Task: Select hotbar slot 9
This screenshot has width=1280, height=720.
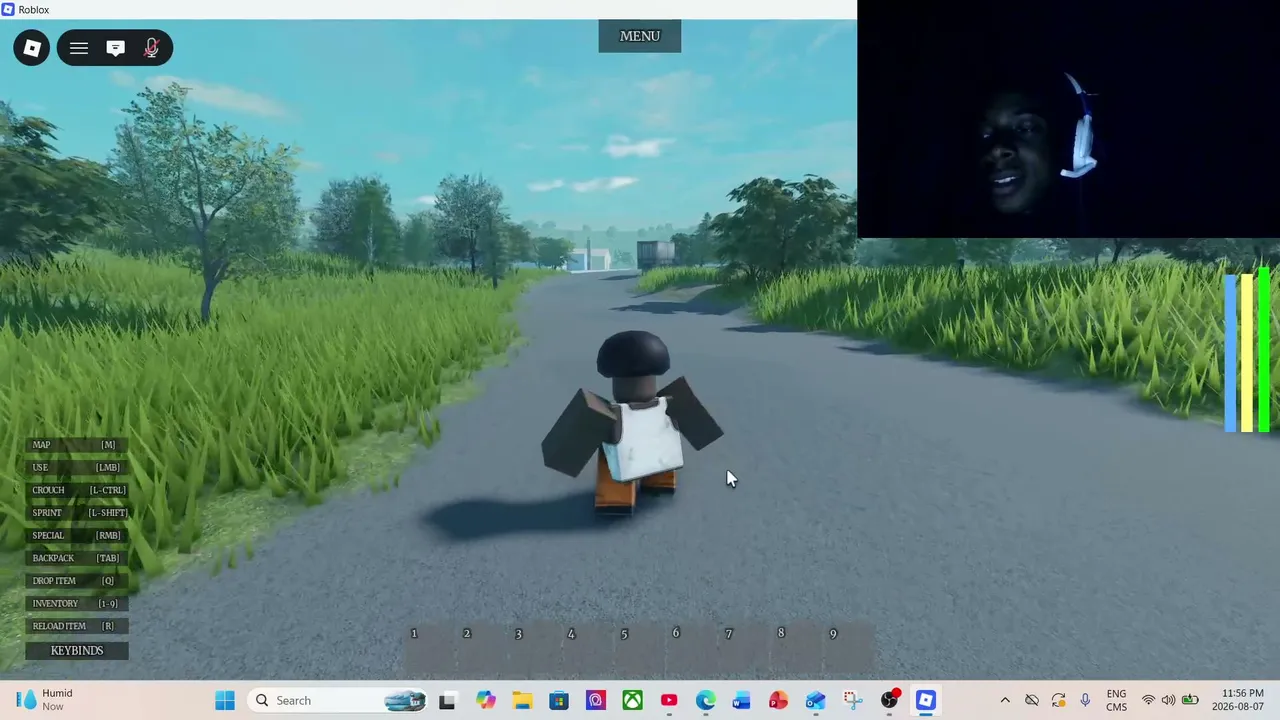Action: [x=850, y=648]
